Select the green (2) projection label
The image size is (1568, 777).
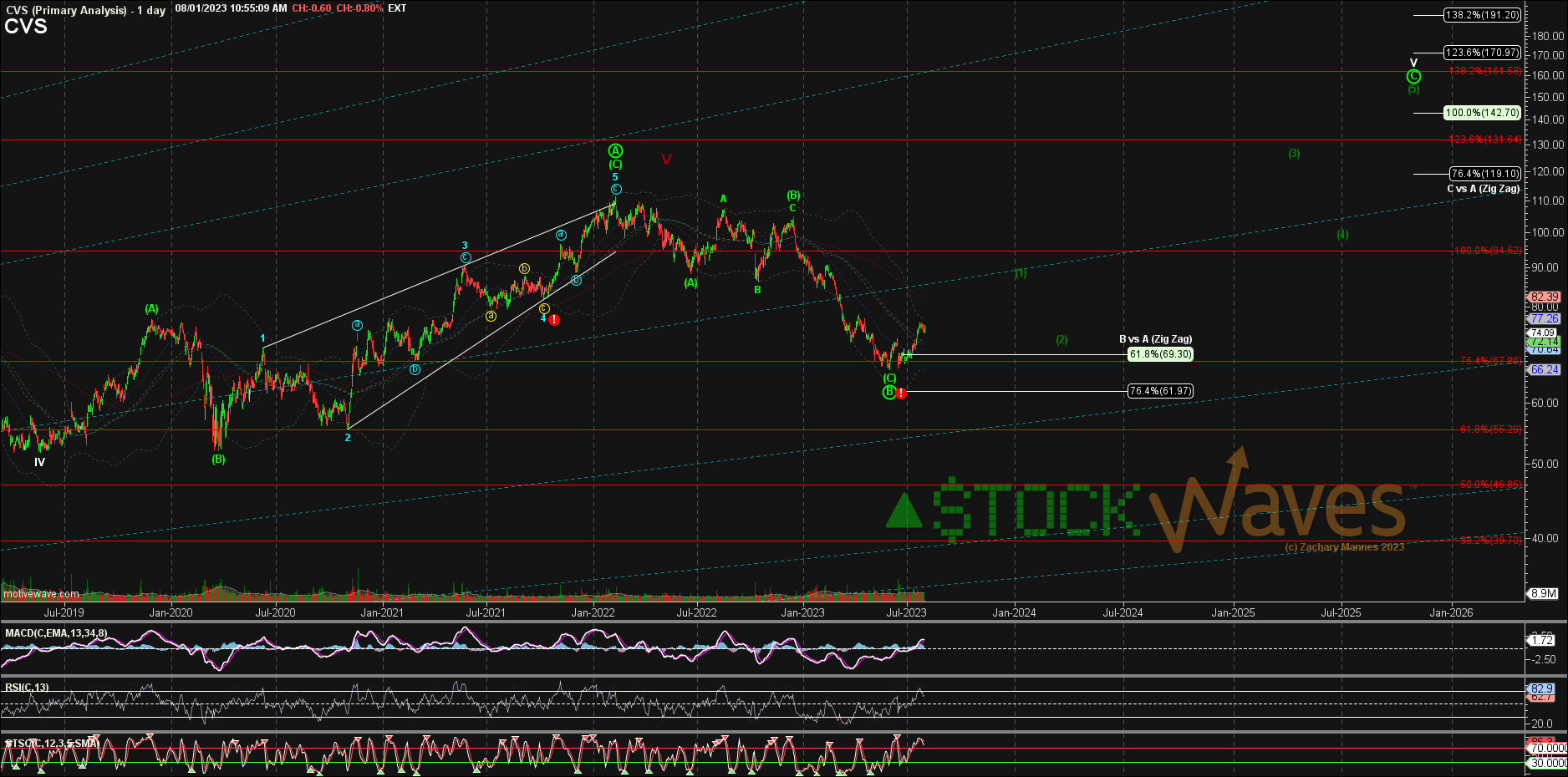(1061, 340)
